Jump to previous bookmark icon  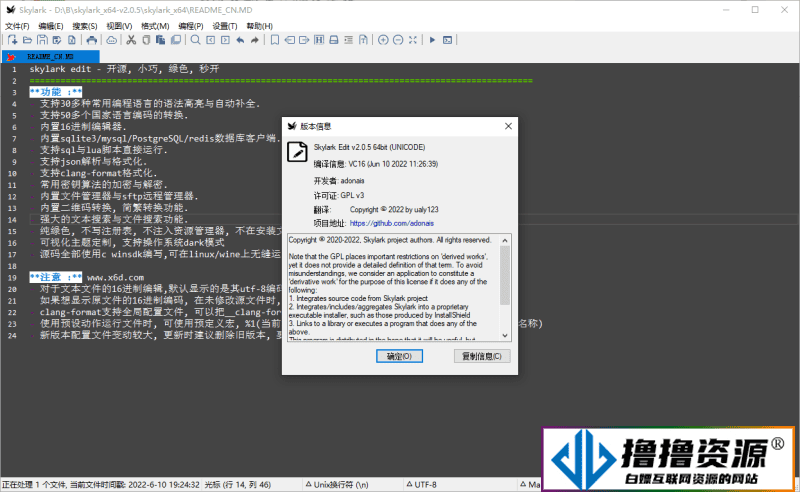tap(289, 40)
